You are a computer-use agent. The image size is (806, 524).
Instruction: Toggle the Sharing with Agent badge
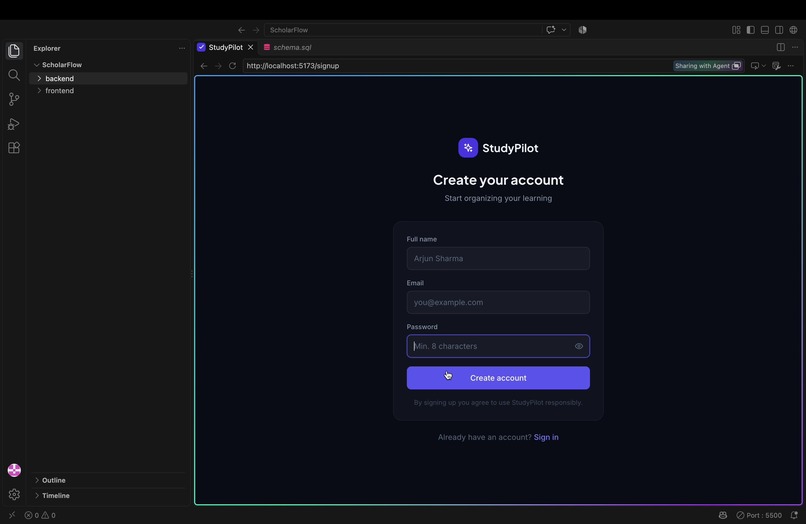[708, 66]
